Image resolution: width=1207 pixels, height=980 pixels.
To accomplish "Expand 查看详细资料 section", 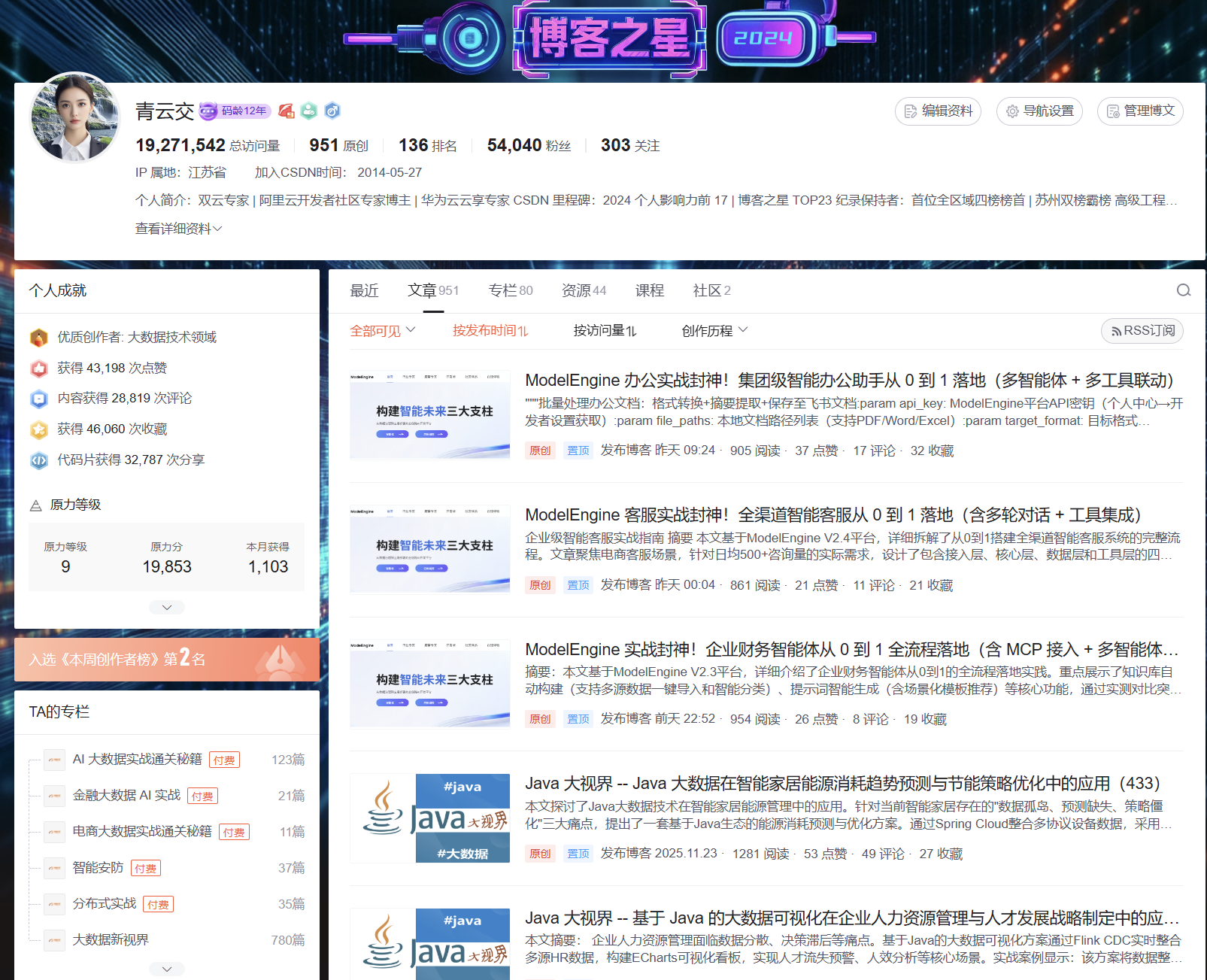I will [178, 229].
